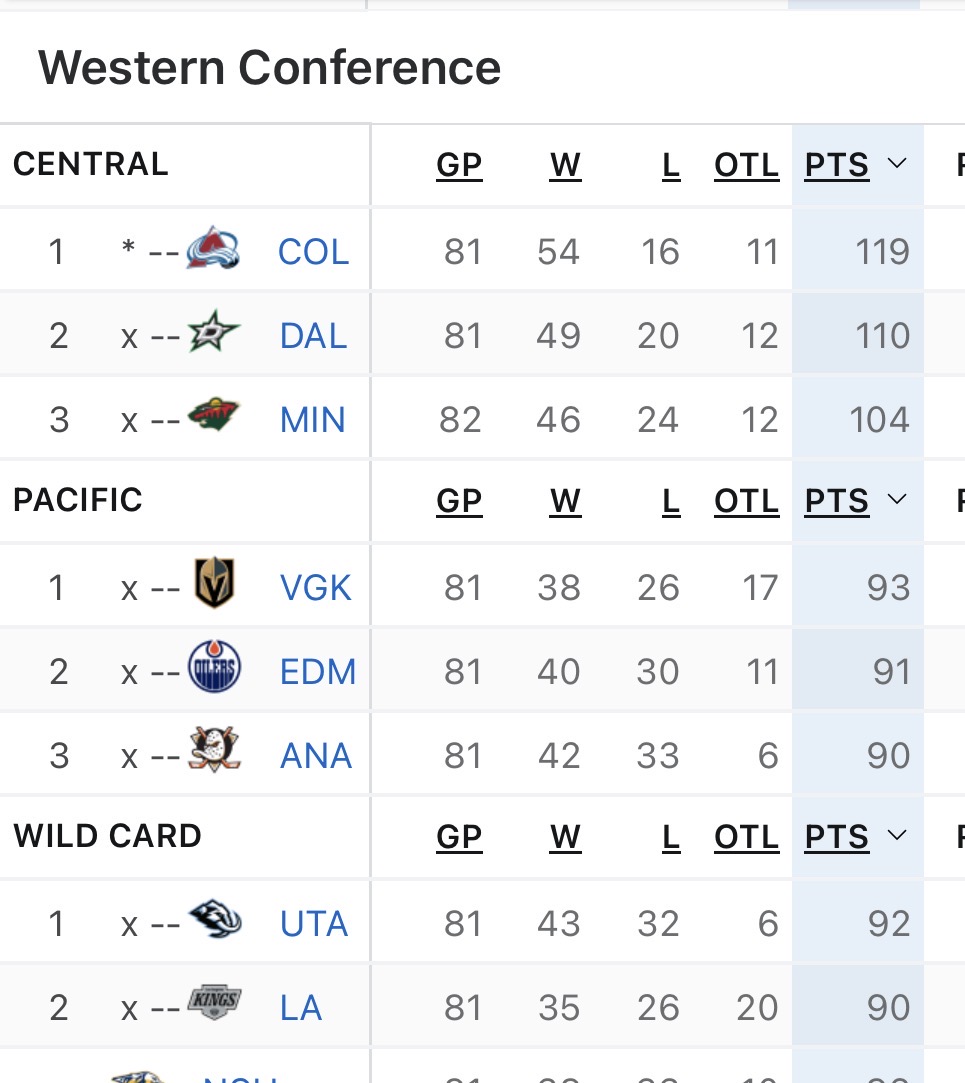
Task: Click the Anaheim Ducks logo
Action: [214, 751]
